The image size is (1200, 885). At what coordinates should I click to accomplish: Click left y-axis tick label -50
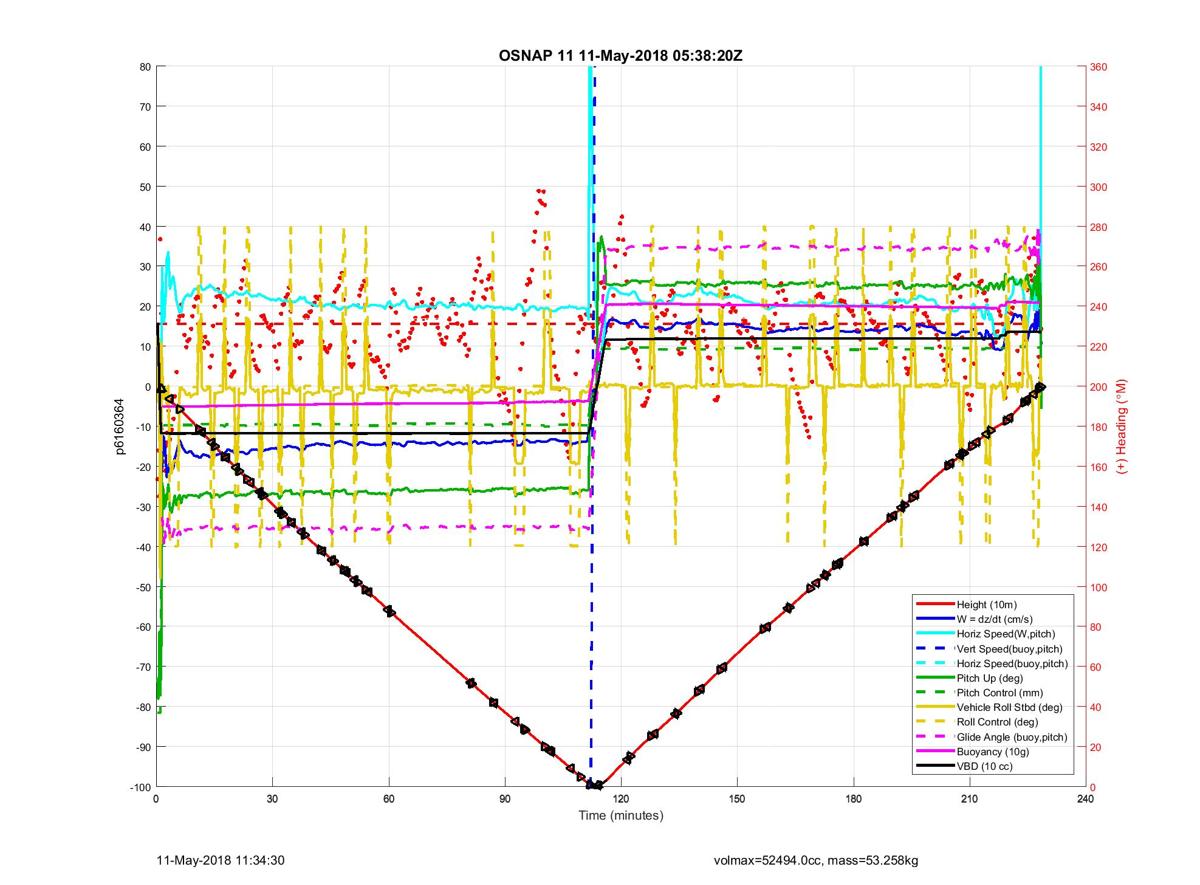click(142, 587)
